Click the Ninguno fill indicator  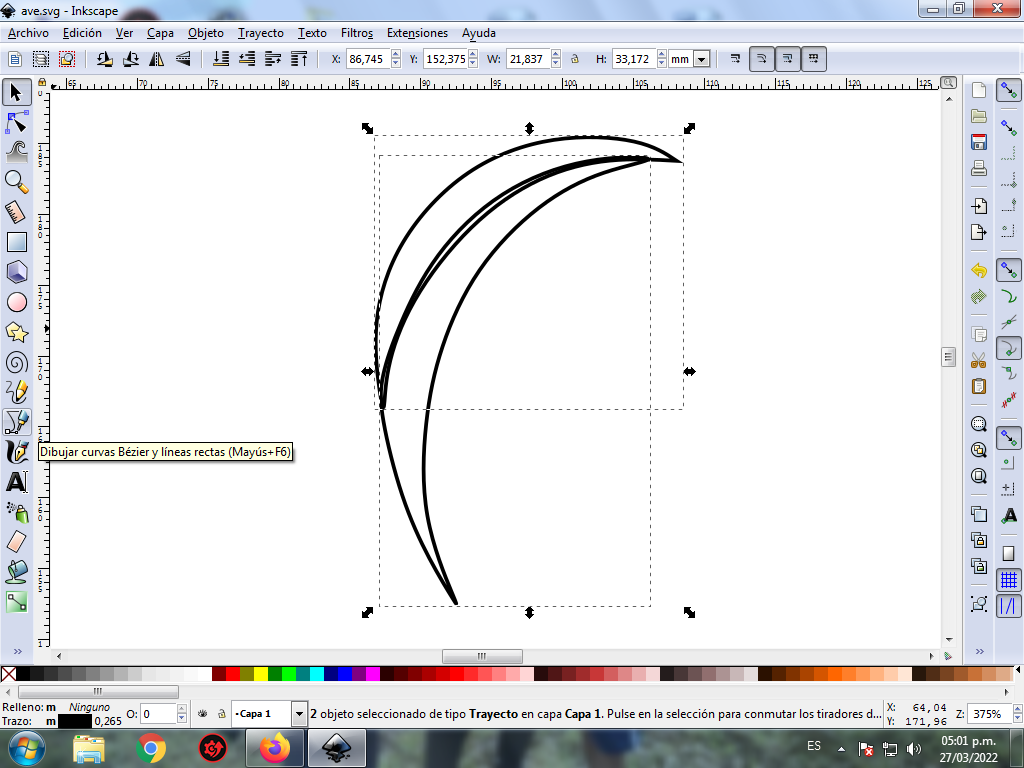(x=89, y=707)
